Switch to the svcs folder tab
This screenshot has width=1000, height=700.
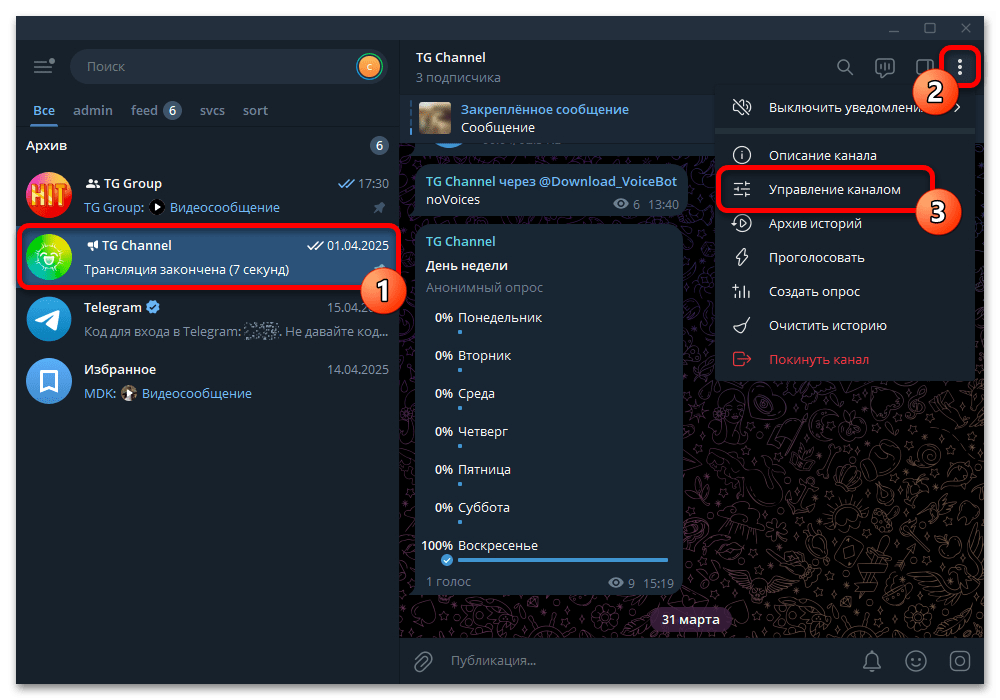(x=212, y=110)
